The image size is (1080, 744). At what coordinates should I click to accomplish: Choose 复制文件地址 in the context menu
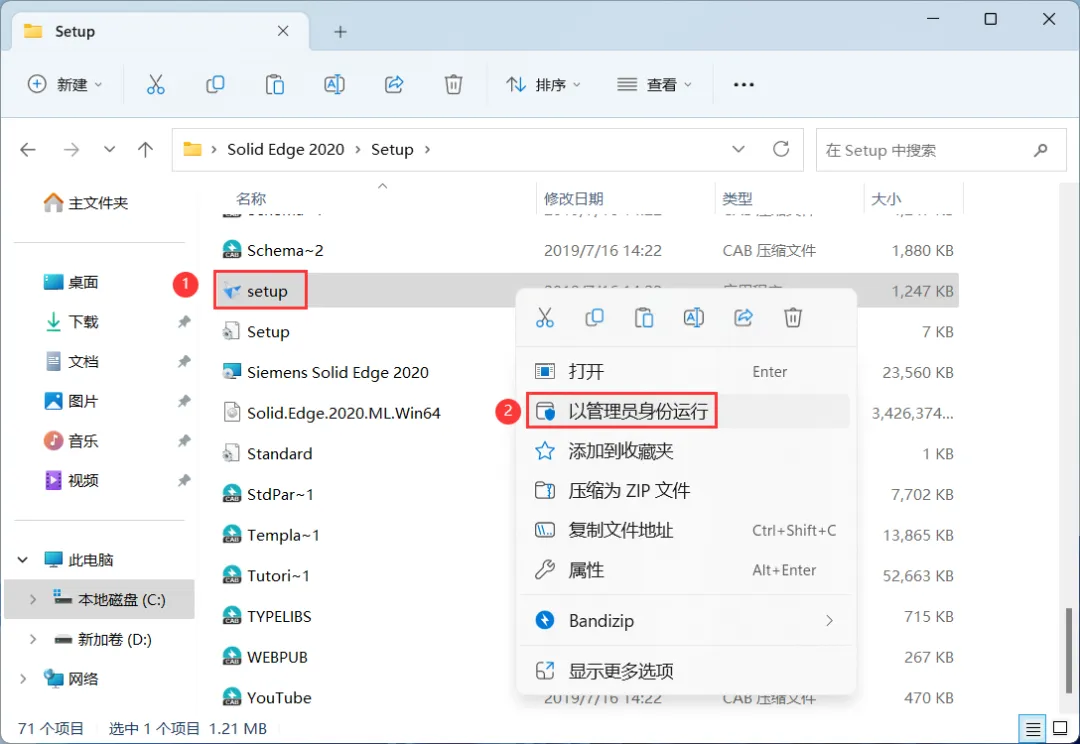(x=687, y=530)
